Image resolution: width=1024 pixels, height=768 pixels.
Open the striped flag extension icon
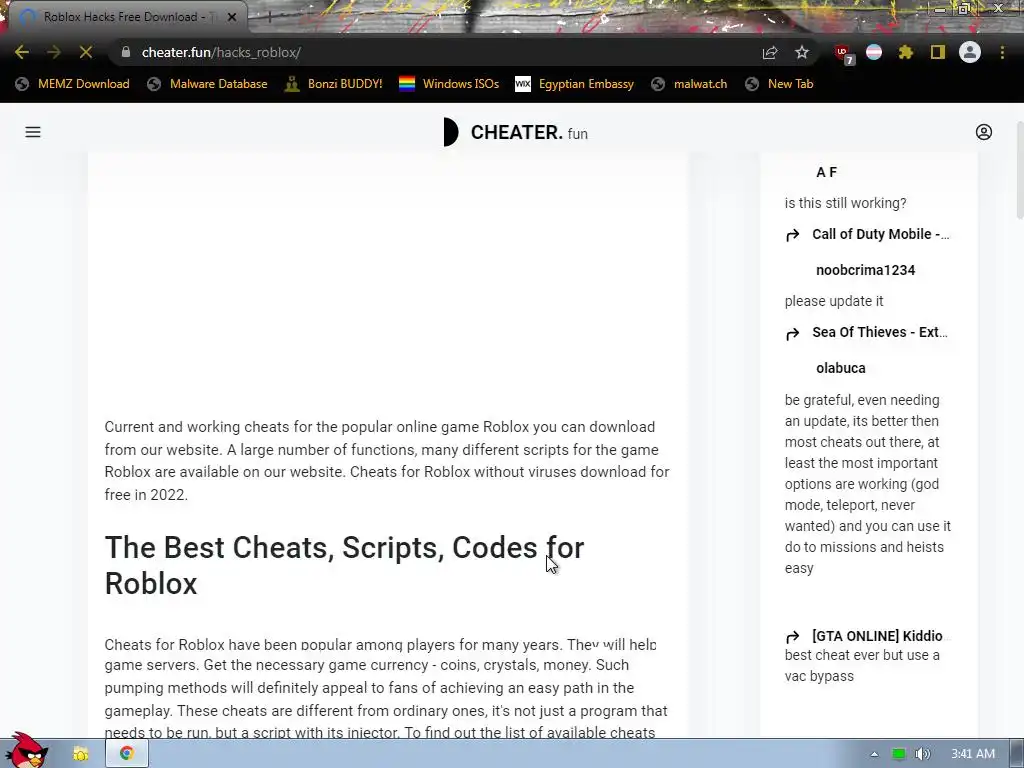coord(874,52)
